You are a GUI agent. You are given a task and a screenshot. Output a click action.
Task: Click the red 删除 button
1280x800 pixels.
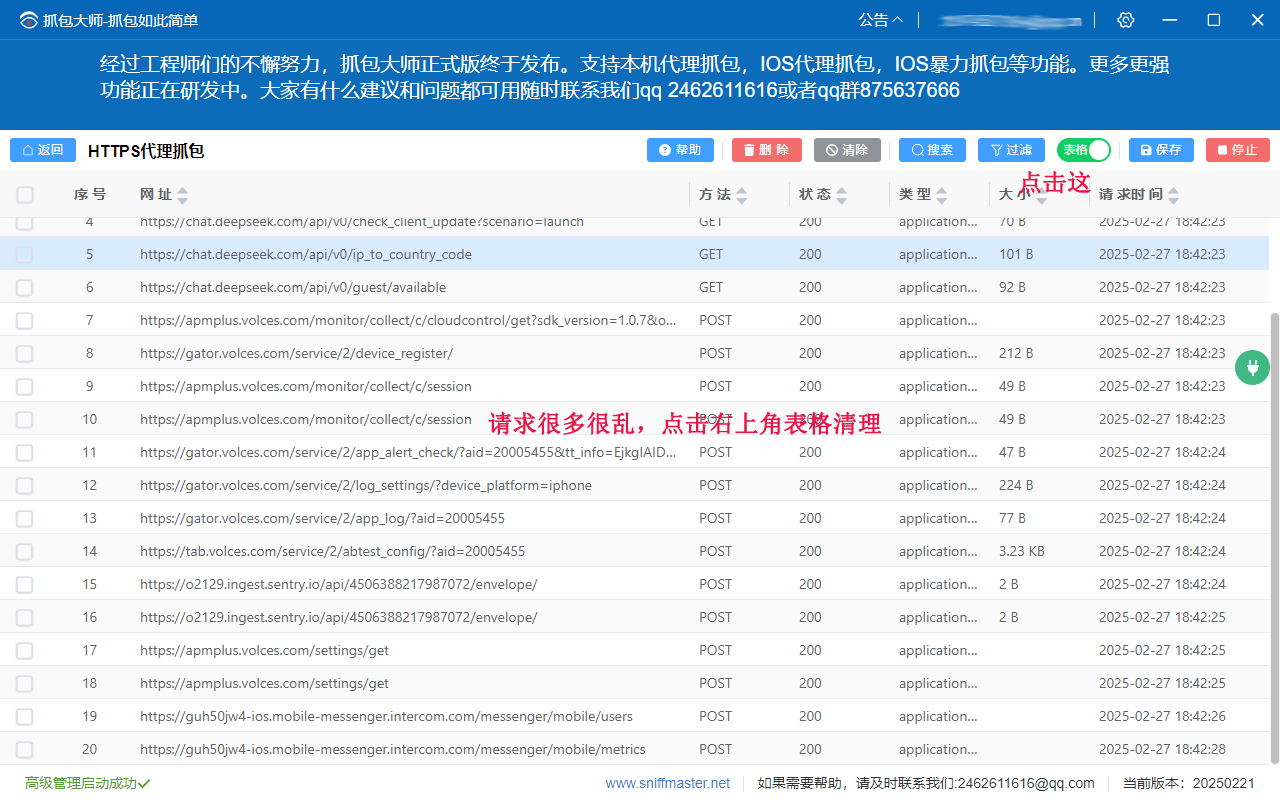click(766, 150)
